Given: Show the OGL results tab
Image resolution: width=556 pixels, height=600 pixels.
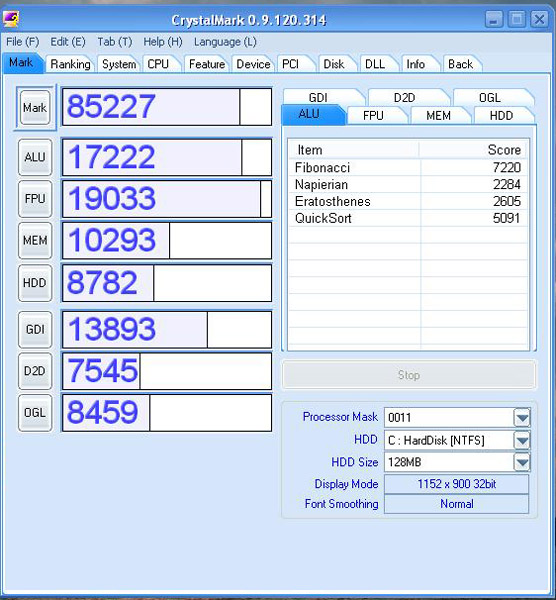Looking at the screenshot, I should click(491, 97).
